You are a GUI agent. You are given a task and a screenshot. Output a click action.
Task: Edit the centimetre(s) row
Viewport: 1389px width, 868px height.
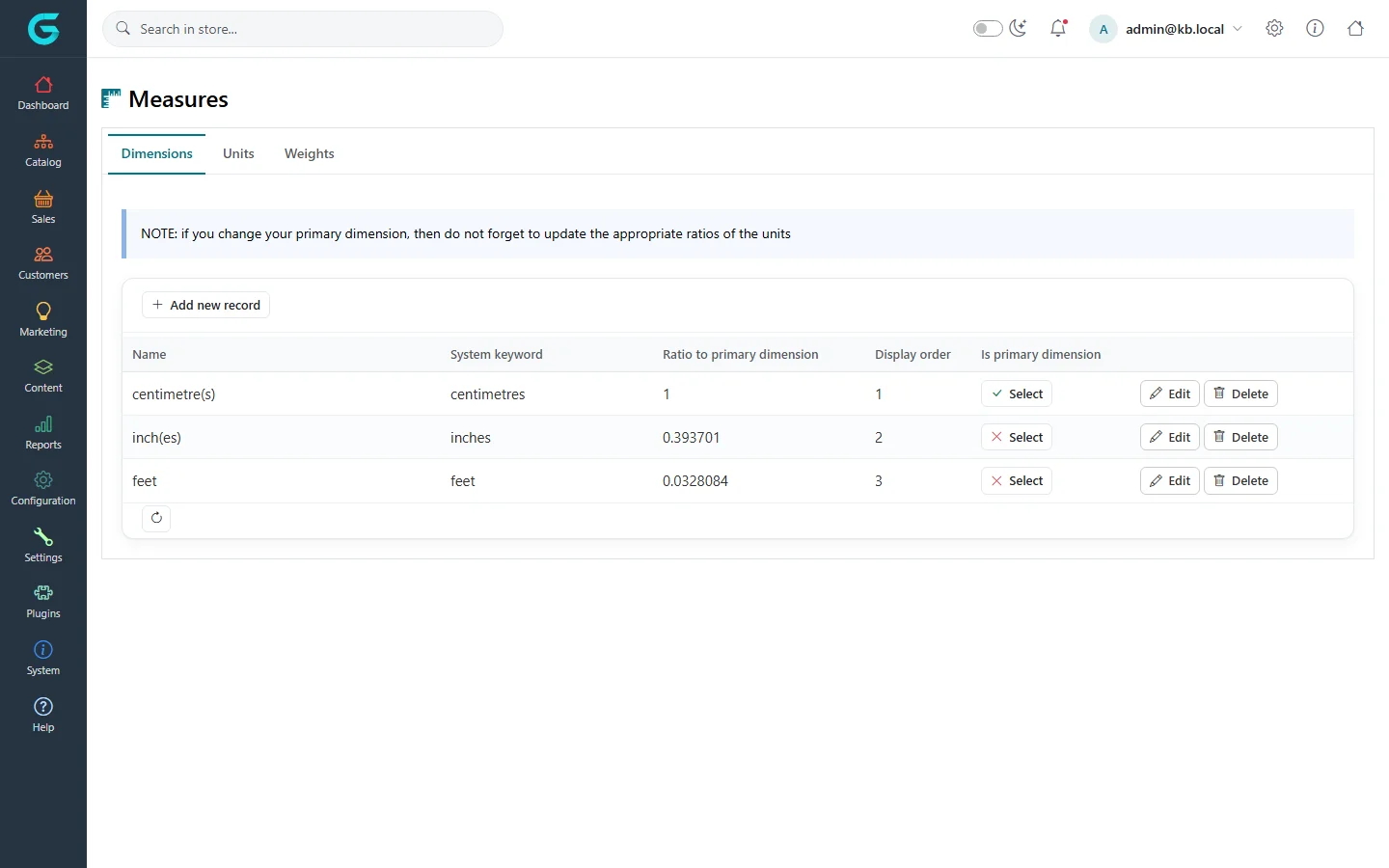coord(1169,393)
